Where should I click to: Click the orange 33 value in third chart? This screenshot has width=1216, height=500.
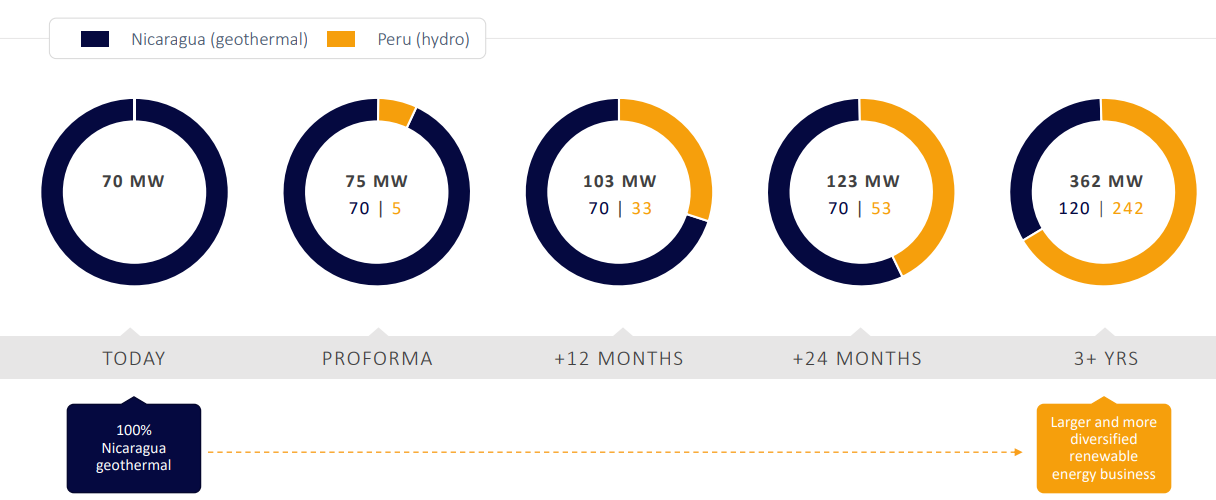pyautogui.click(x=641, y=208)
